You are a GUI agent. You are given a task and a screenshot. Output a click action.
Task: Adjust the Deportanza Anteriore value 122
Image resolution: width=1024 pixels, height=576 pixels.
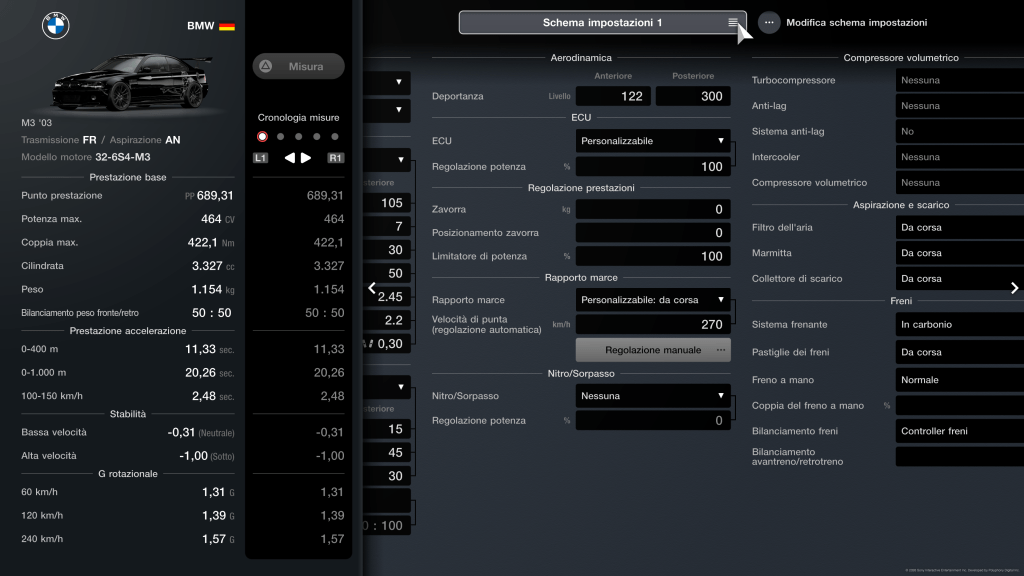point(613,96)
